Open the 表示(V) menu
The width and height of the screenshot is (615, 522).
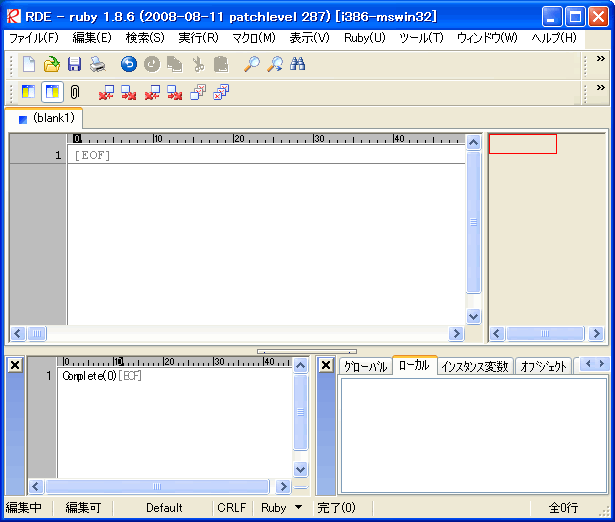coord(309,38)
